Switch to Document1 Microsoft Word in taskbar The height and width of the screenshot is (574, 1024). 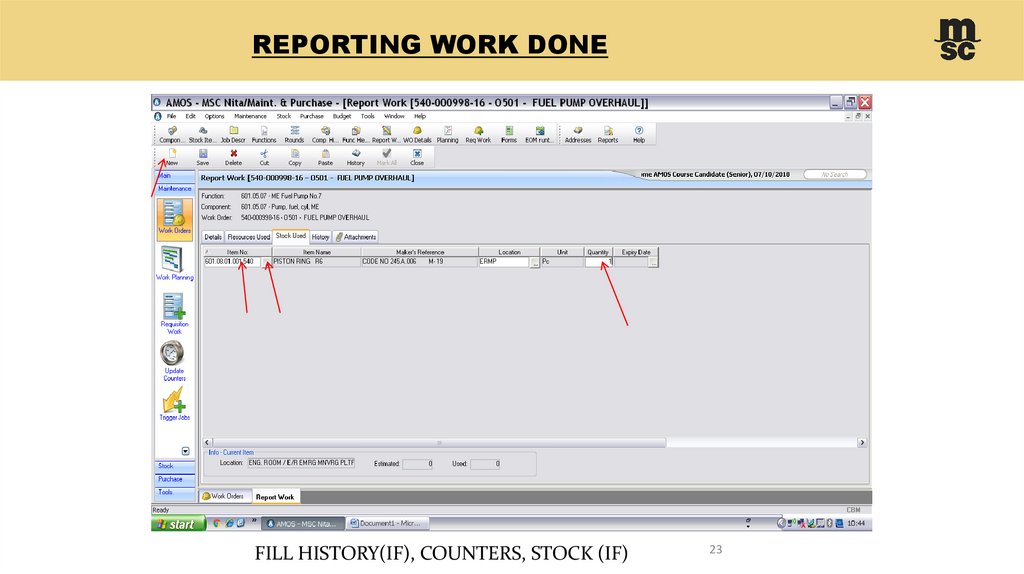(x=387, y=523)
